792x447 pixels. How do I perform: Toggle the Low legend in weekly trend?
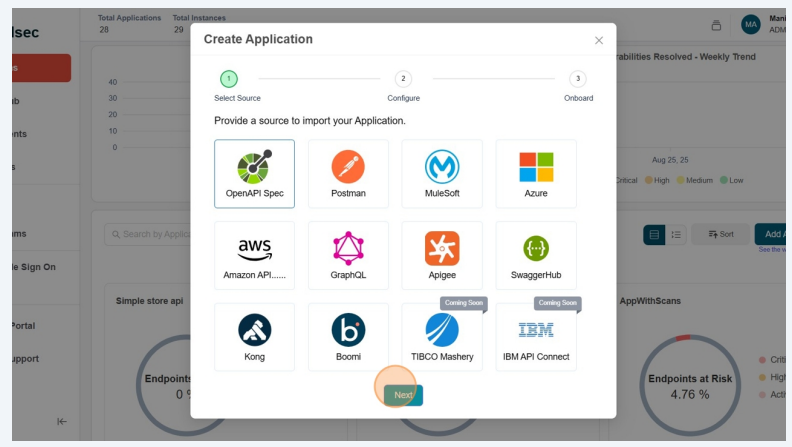pyautogui.click(x=731, y=180)
